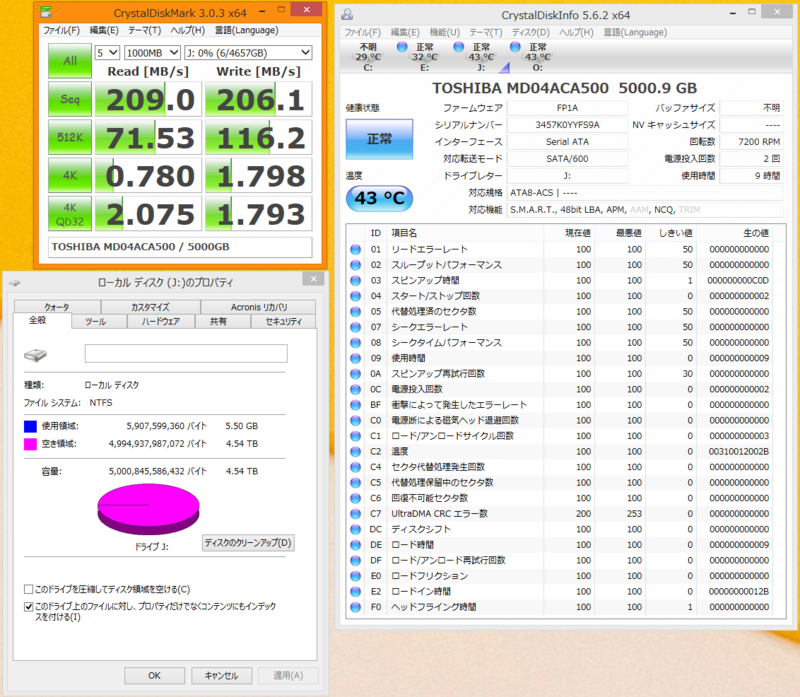Click status circle for ID 09 使用時間
800x697 pixels.
pyautogui.click(x=356, y=358)
